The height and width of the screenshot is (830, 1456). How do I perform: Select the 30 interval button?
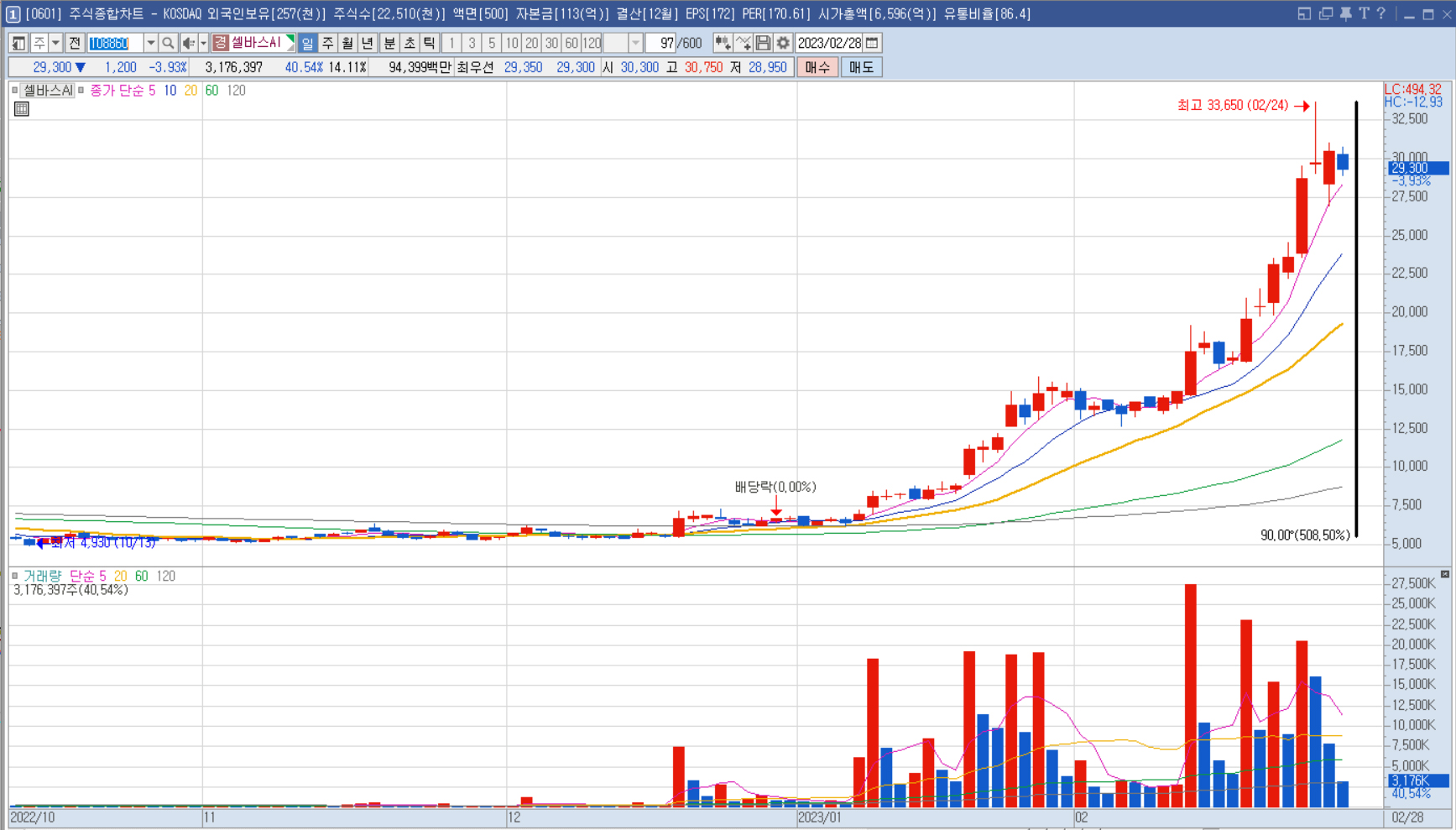pos(551,43)
